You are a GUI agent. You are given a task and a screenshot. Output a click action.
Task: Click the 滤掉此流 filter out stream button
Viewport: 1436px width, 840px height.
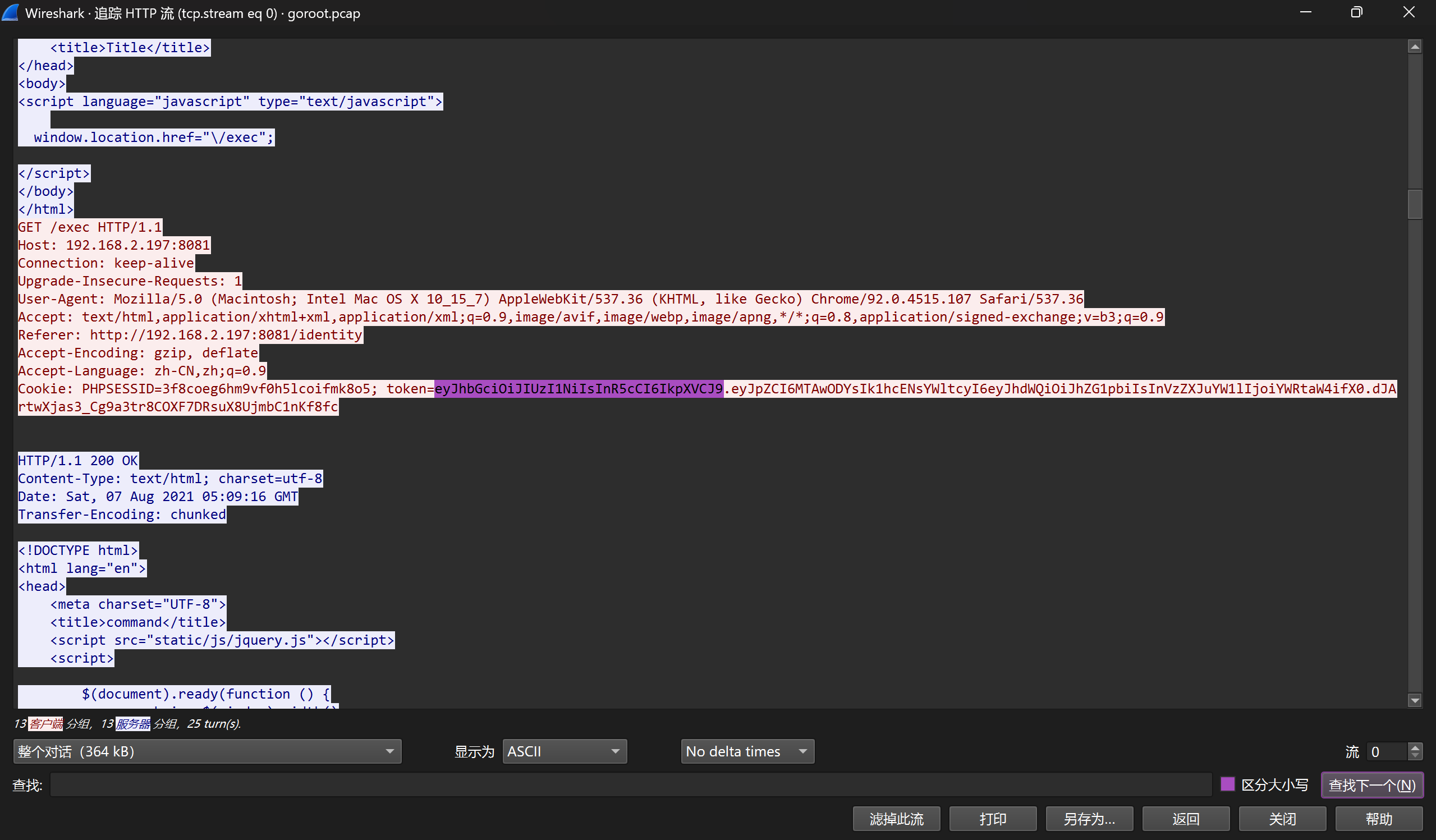click(x=896, y=819)
